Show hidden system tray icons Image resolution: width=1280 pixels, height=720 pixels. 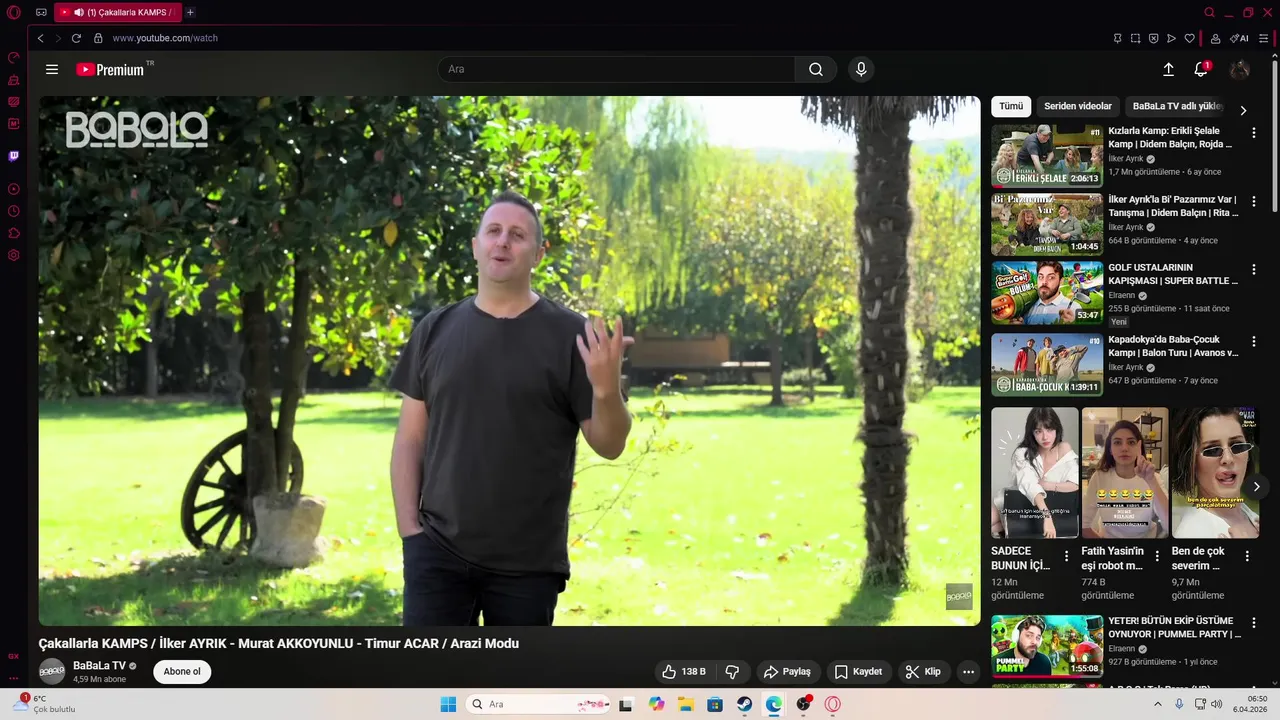pyautogui.click(x=1158, y=704)
